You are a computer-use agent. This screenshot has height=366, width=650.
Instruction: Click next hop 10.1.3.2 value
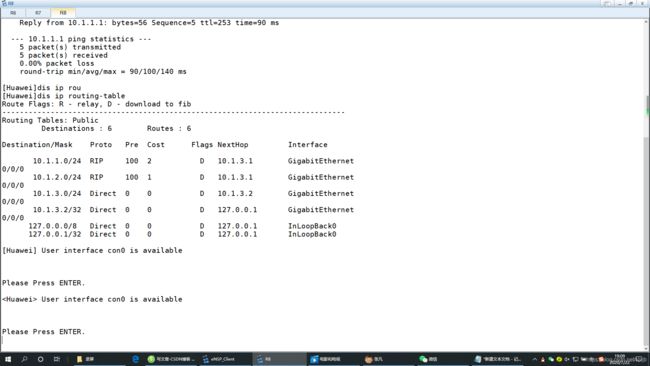click(235, 194)
